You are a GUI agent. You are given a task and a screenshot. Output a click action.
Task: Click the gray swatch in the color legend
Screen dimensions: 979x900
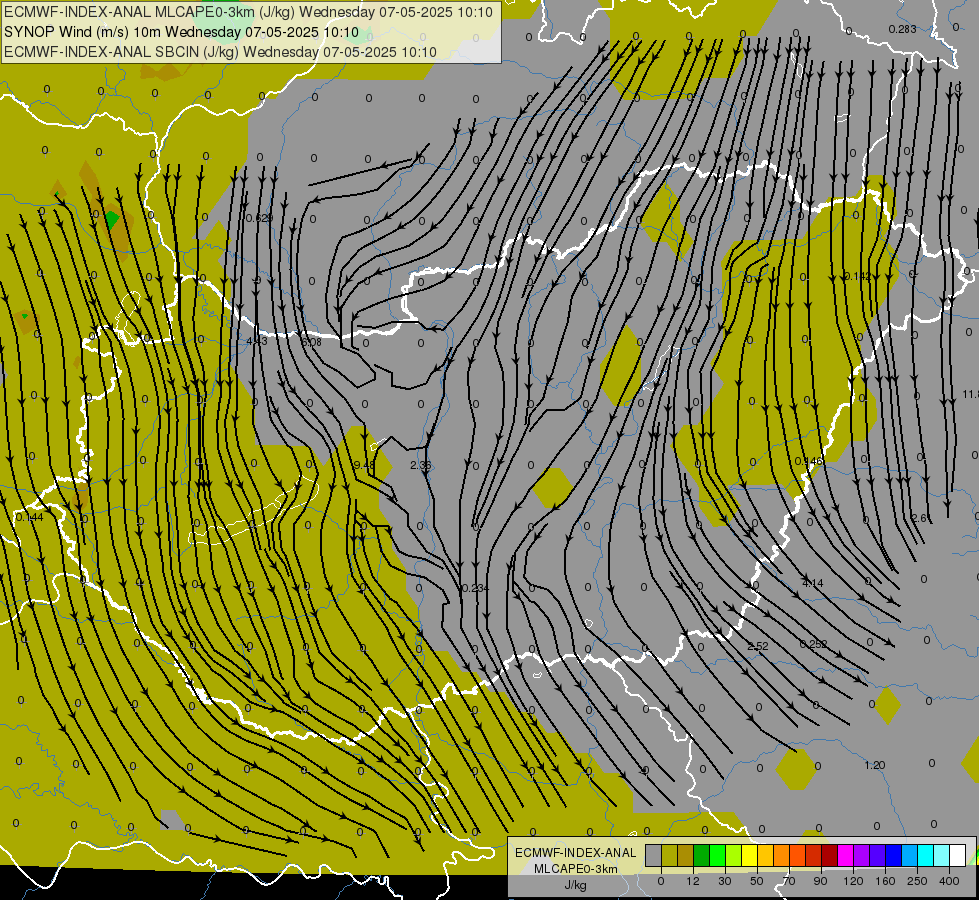[x=654, y=856]
